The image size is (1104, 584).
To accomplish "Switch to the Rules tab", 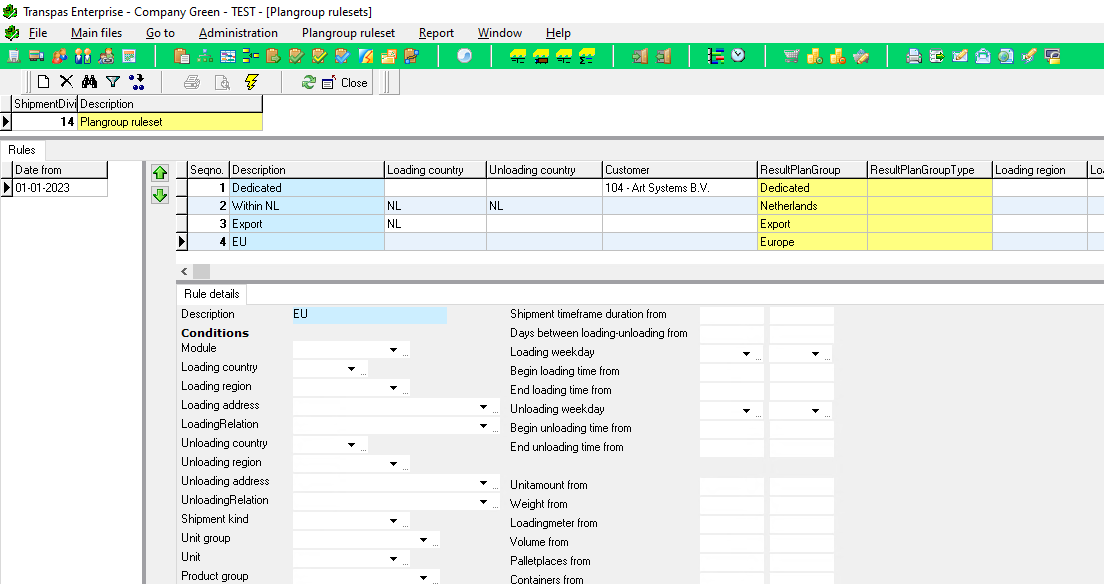I will 22,150.
